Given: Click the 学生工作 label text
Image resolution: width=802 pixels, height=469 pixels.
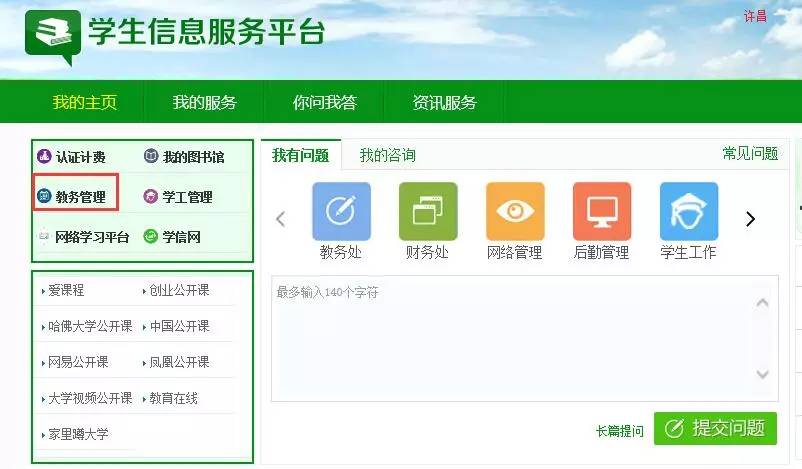Looking at the screenshot, I should [688, 252].
